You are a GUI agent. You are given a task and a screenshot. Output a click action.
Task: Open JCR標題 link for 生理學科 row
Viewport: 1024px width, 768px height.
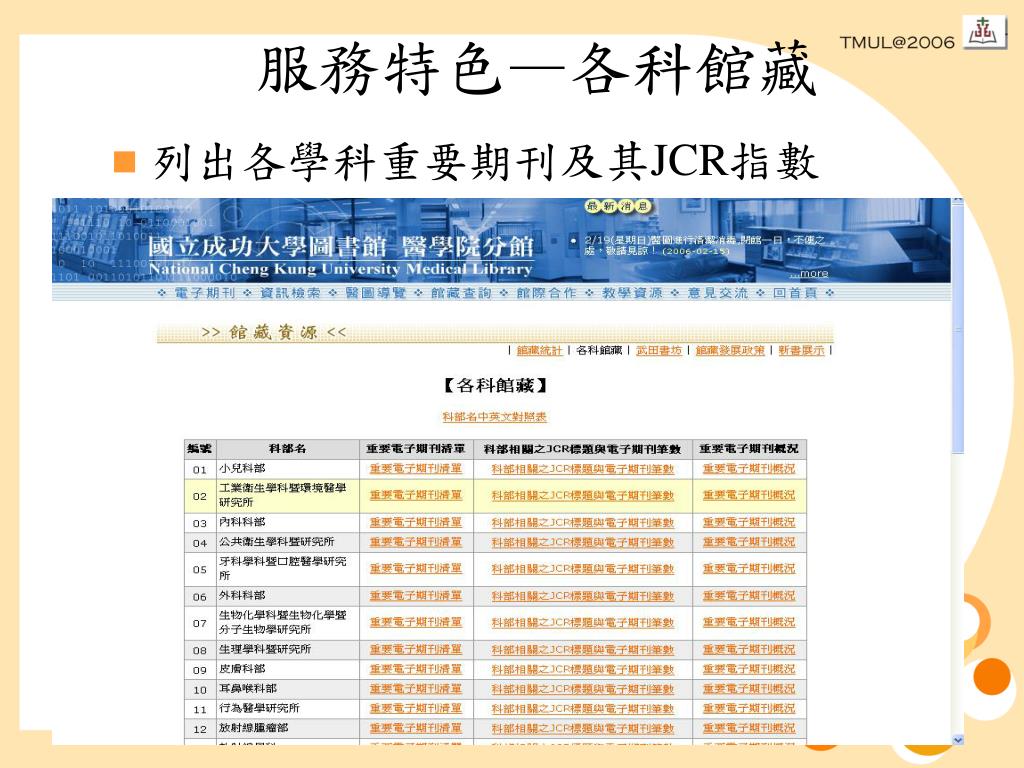pyautogui.click(x=583, y=650)
